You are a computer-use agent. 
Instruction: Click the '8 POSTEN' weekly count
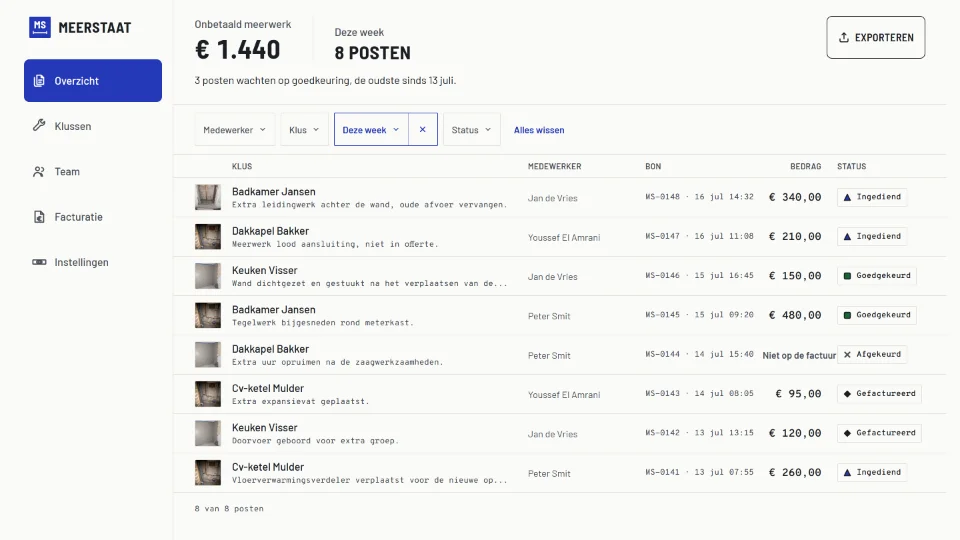372,53
